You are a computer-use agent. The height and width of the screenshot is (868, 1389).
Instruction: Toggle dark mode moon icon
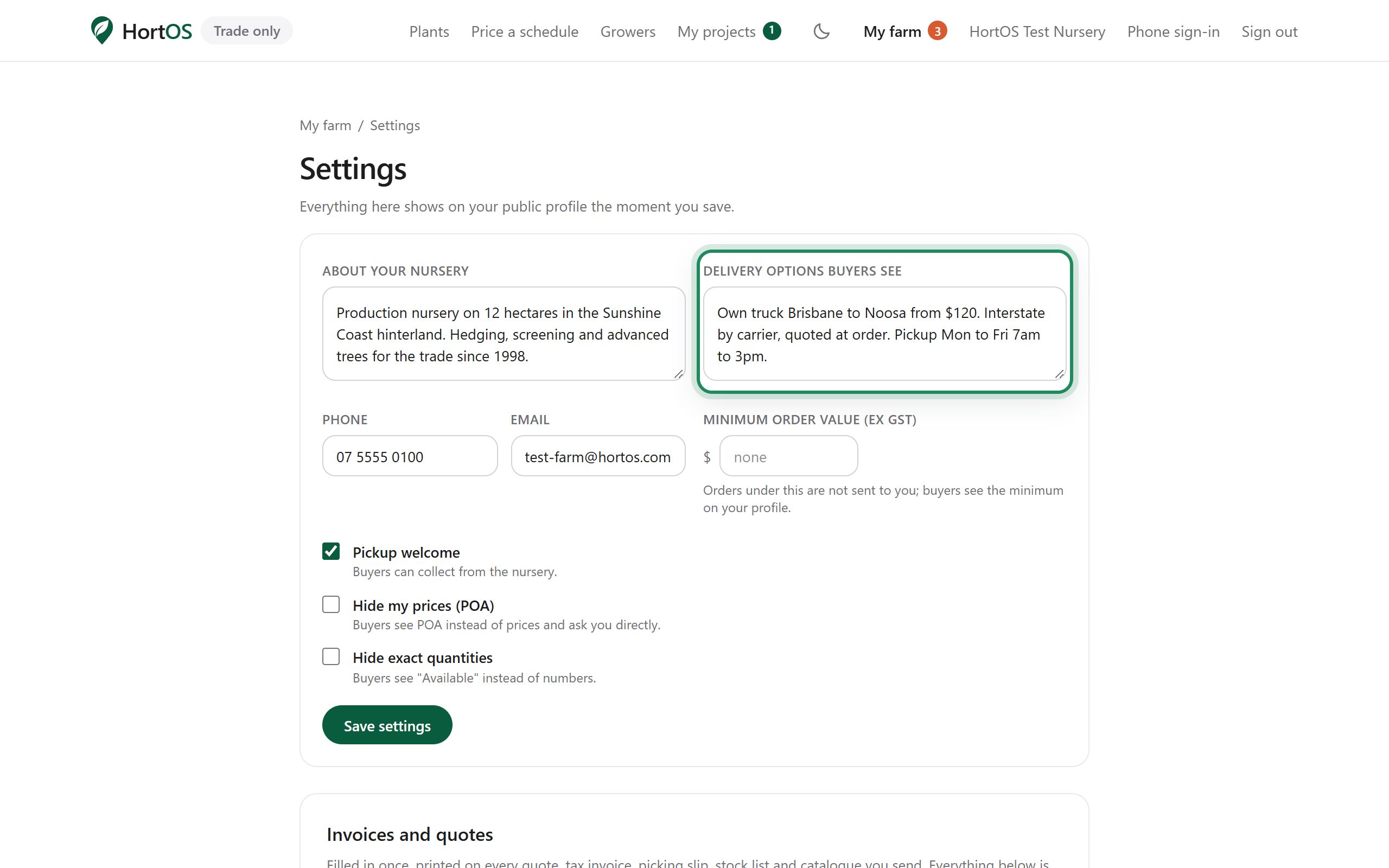pos(821,31)
